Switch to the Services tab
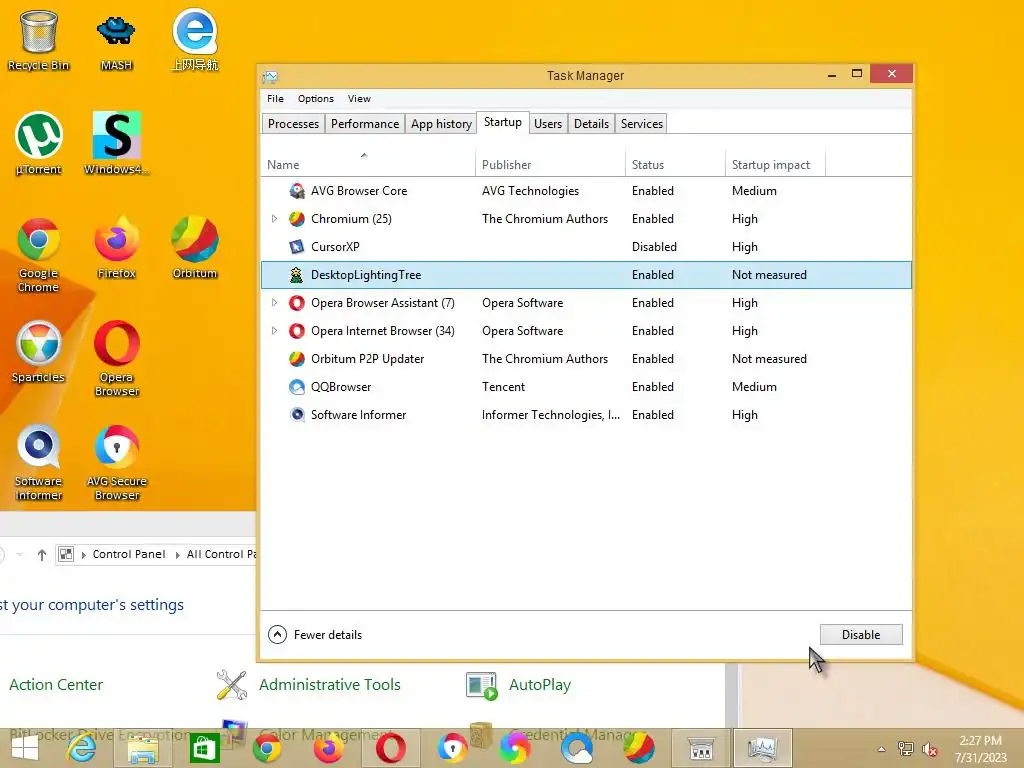 coord(641,124)
